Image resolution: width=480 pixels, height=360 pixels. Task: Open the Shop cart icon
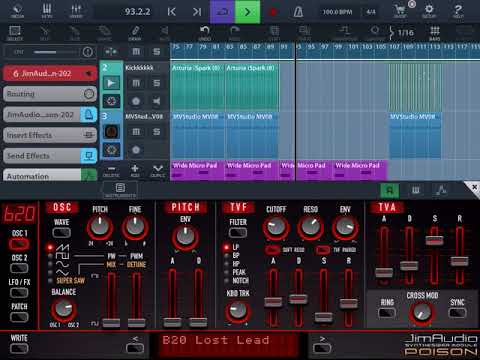pyautogui.click(x=400, y=11)
